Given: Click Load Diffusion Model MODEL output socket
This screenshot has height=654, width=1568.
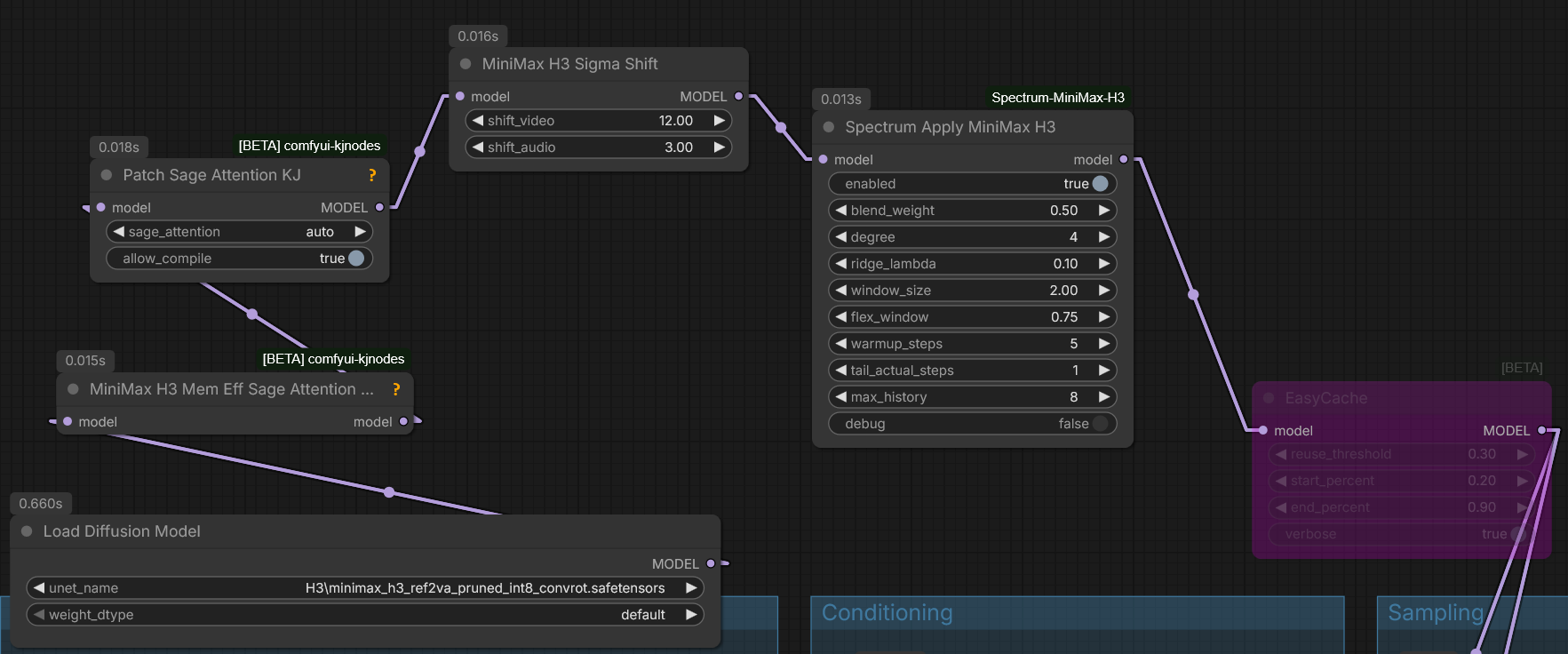Looking at the screenshot, I should 710,563.
